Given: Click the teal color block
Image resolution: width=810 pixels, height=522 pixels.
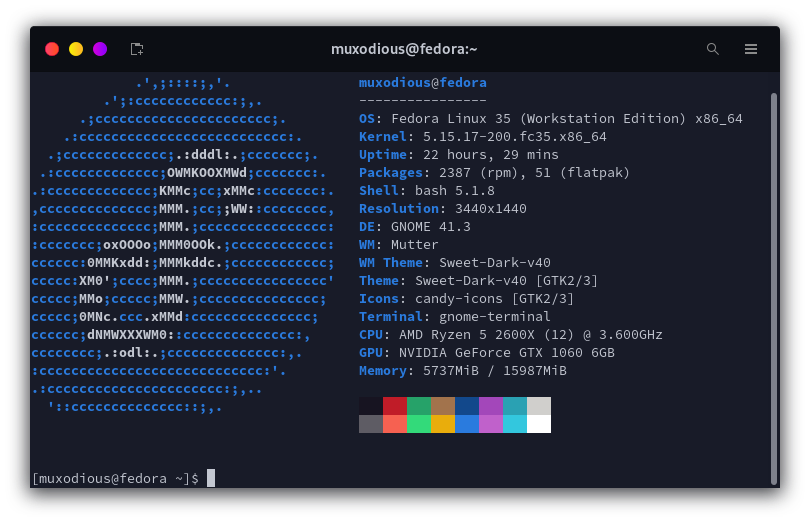Looking at the screenshot, I should pyautogui.click(x=515, y=406).
